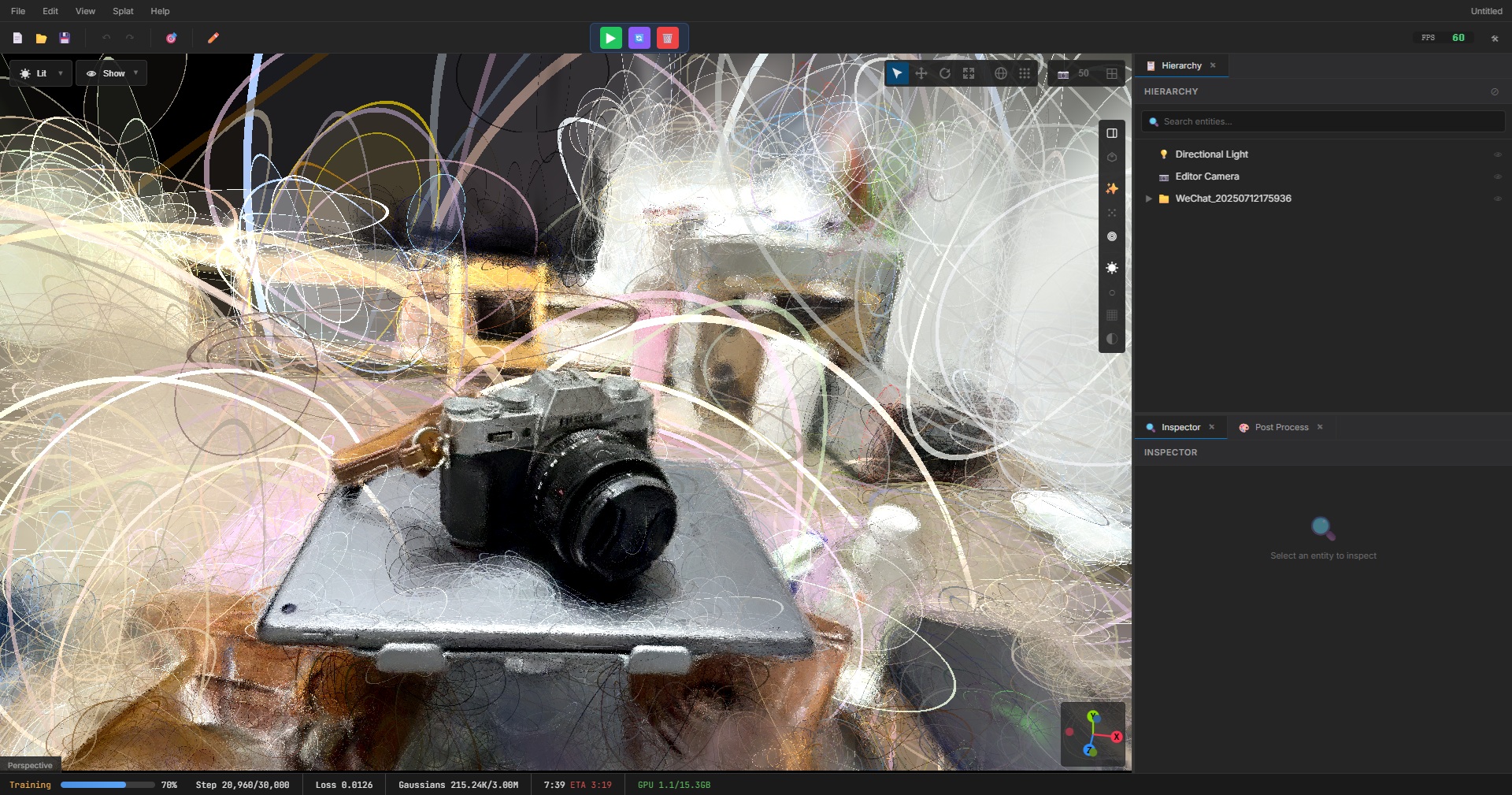The width and height of the screenshot is (1512, 795).
Task: Select the Rotate tool in the viewport toolbar
Action: (945, 73)
